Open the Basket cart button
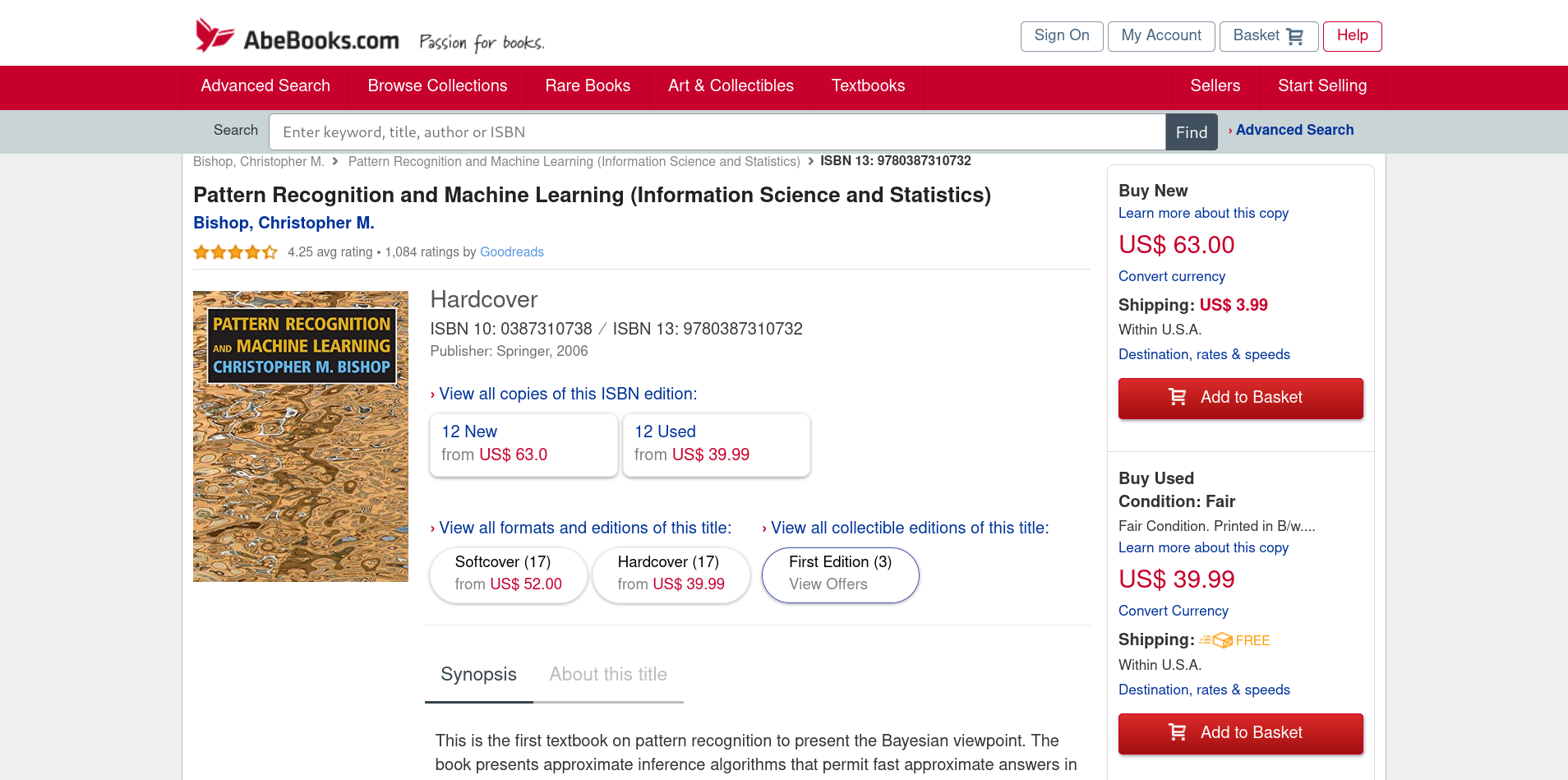This screenshot has width=1568, height=780. [x=1268, y=36]
